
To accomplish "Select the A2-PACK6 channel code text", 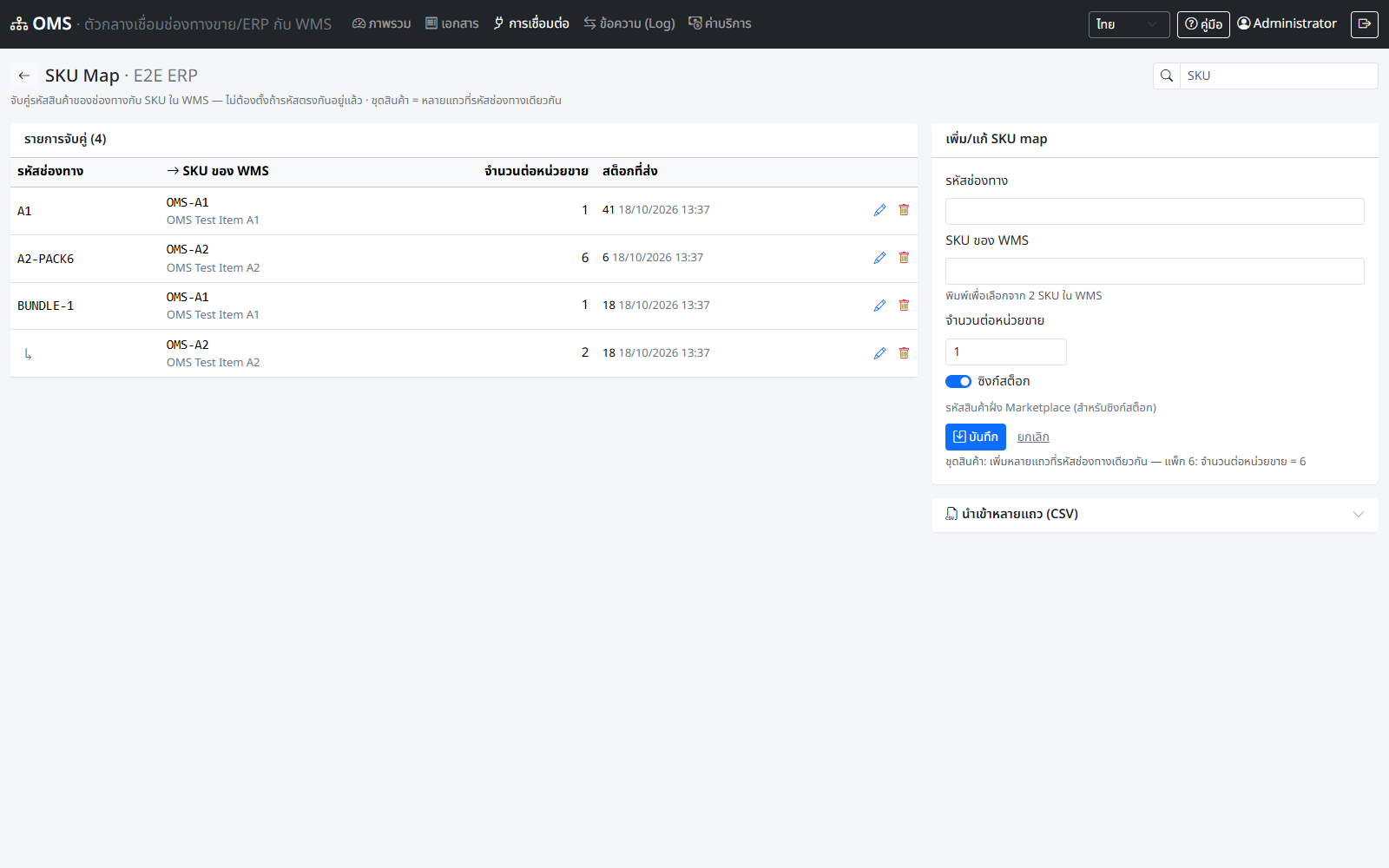I will click(46, 259).
